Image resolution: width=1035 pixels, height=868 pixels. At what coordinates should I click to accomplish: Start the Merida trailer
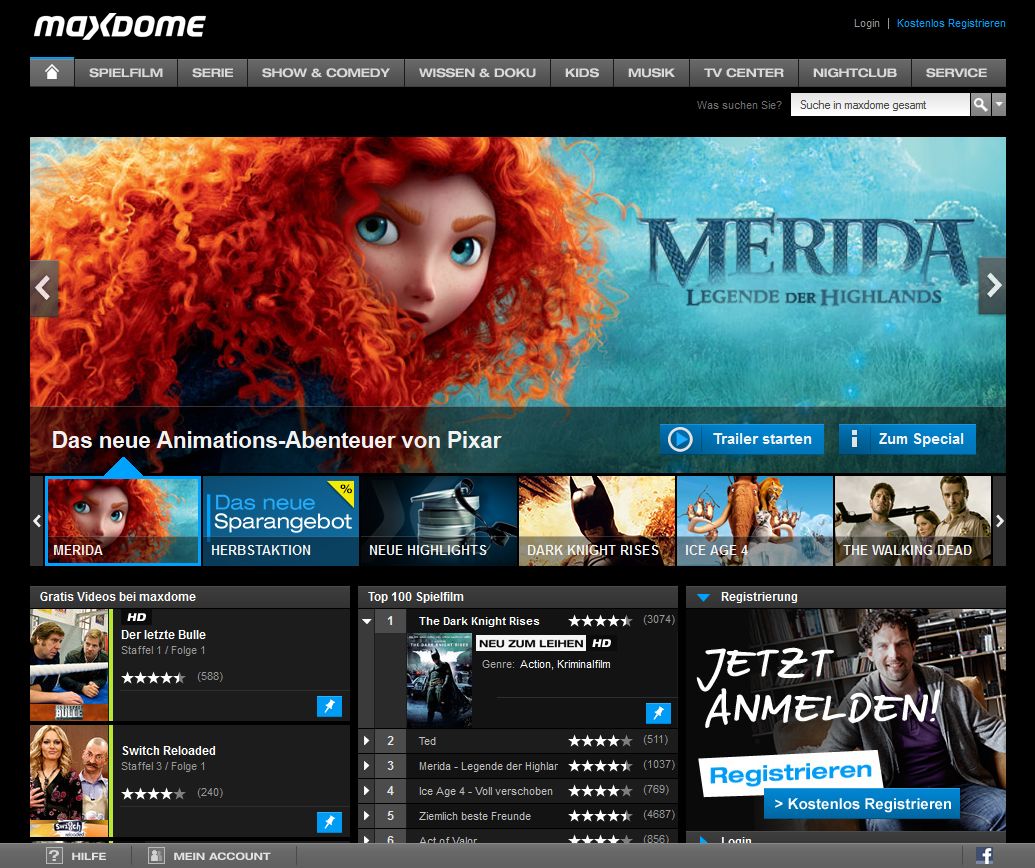click(x=742, y=439)
